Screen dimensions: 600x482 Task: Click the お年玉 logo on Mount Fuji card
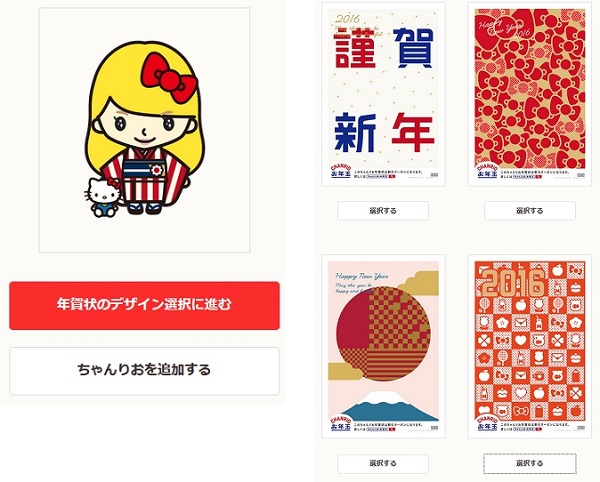click(341, 423)
